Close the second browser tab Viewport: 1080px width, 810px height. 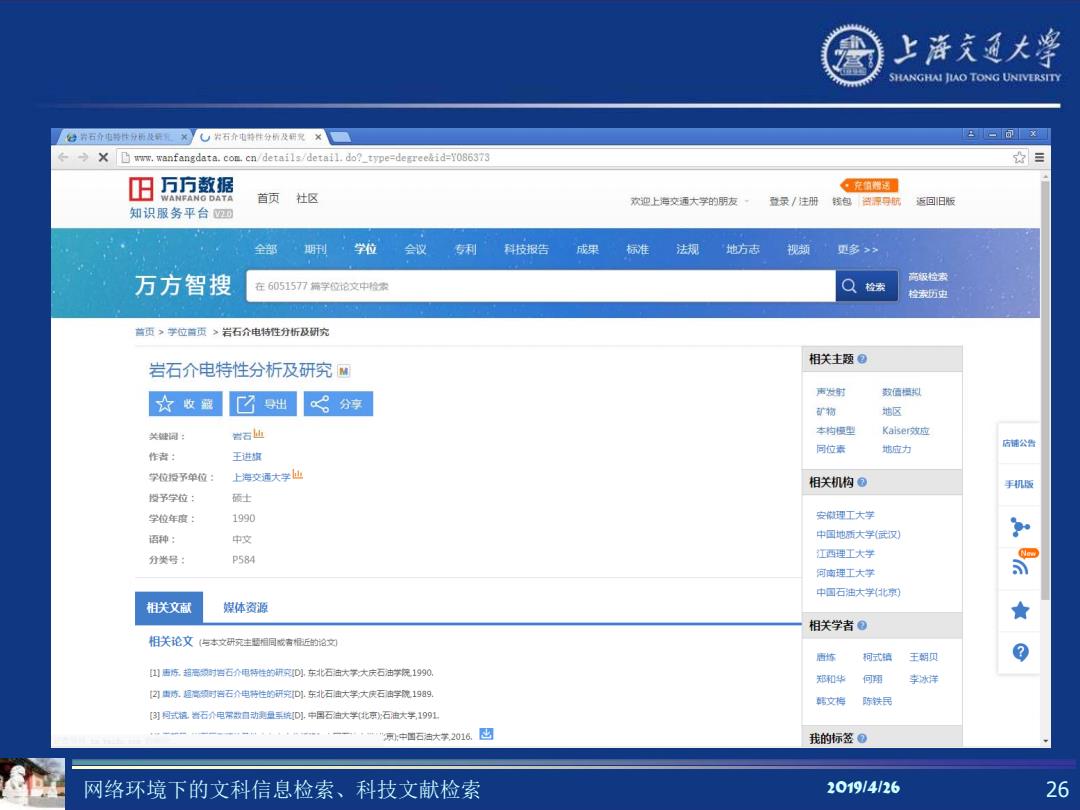pos(318,137)
